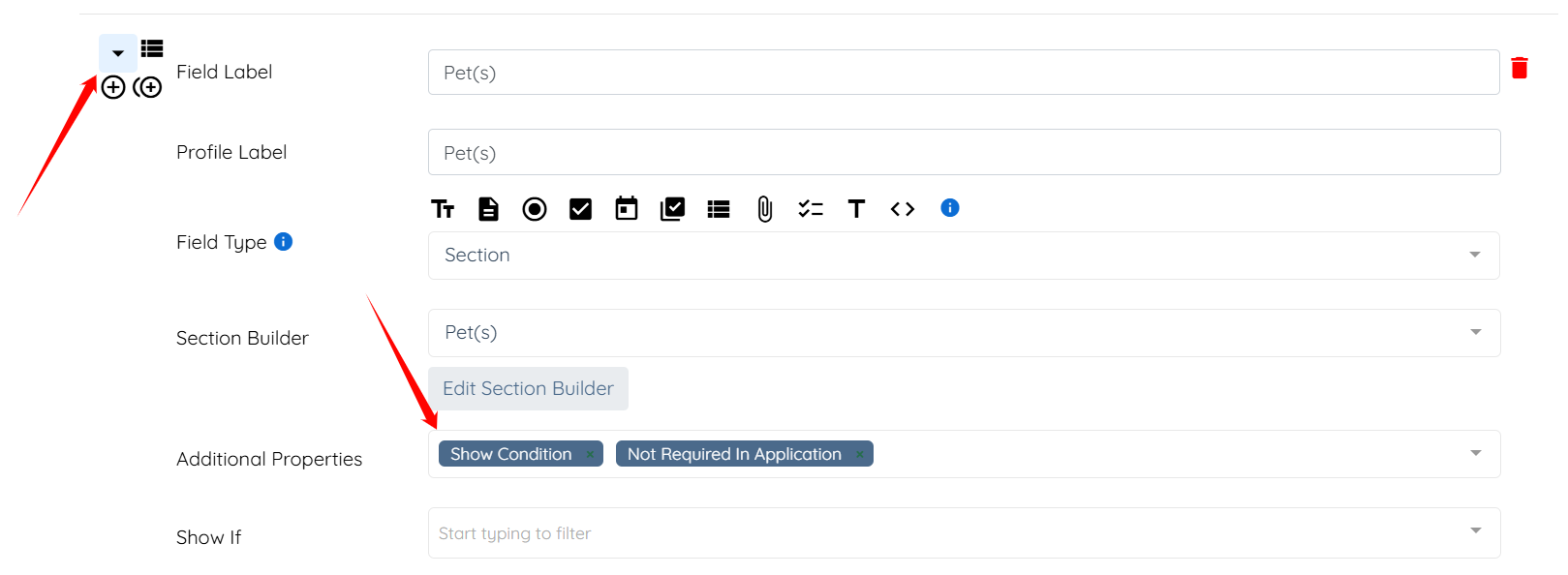Viewport: 1568px width, 575px height.
Task: Select the checklist field type icon
Action: (x=811, y=209)
